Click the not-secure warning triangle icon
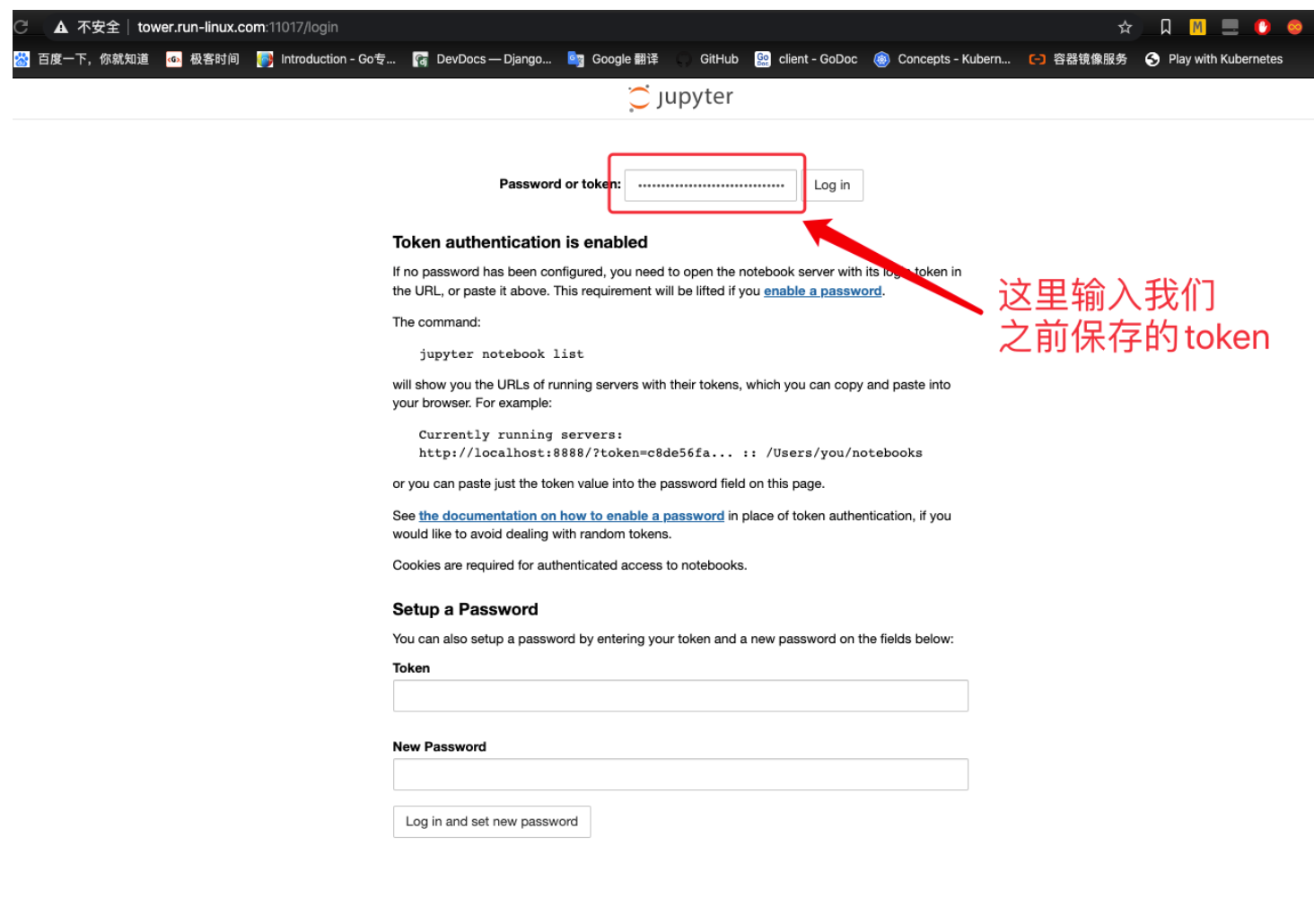This screenshot has height=924, width=1314. tap(61, 28)
